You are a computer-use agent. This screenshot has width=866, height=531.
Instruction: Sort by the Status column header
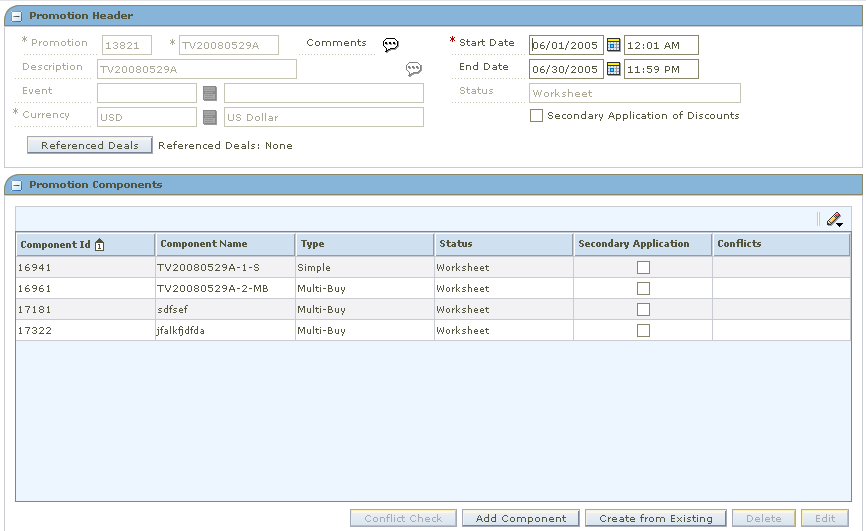pos(504,244)
